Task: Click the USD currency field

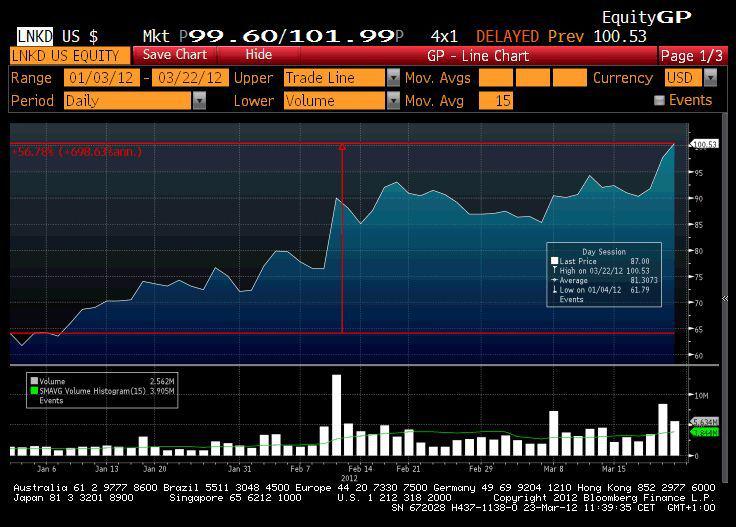Action: point(683,77)
